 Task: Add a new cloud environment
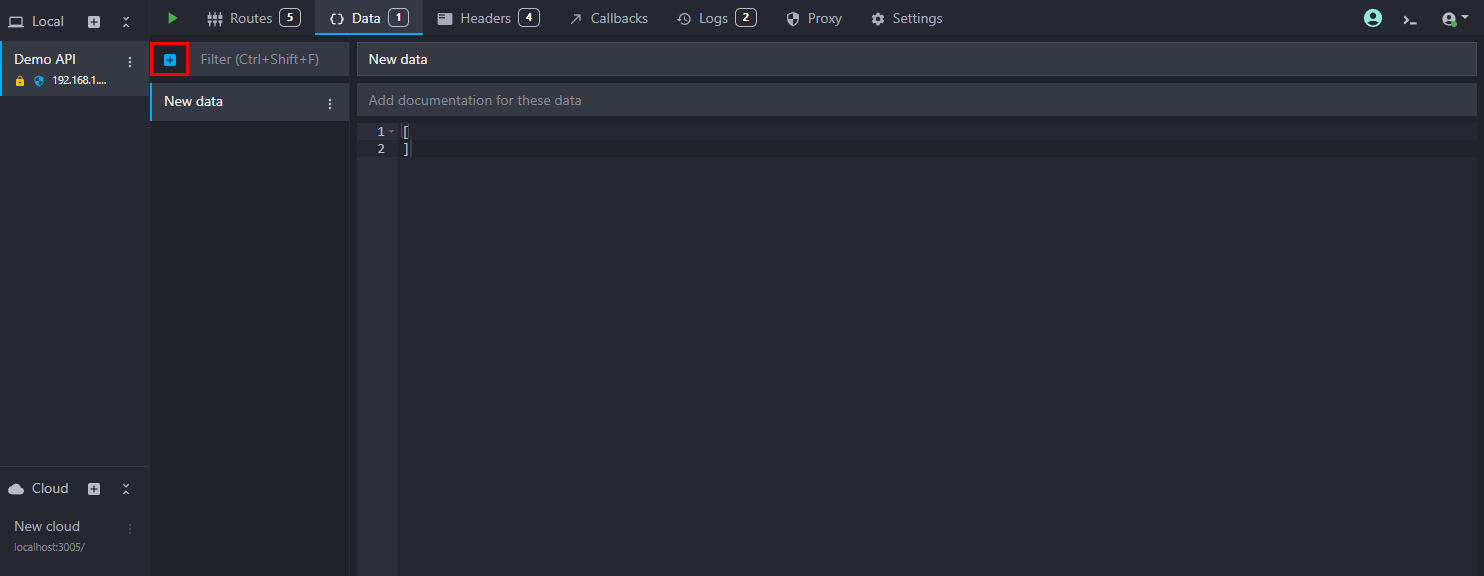94,489
